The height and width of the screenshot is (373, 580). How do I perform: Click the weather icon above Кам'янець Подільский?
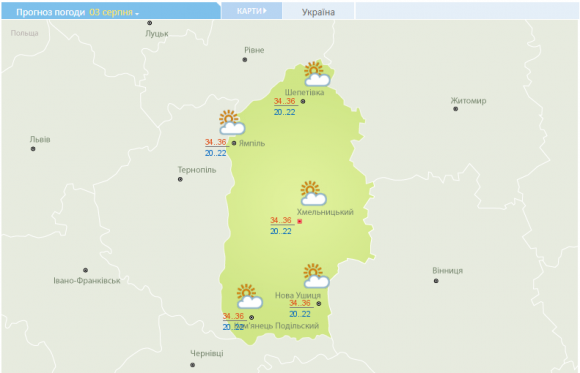[249, 296]
